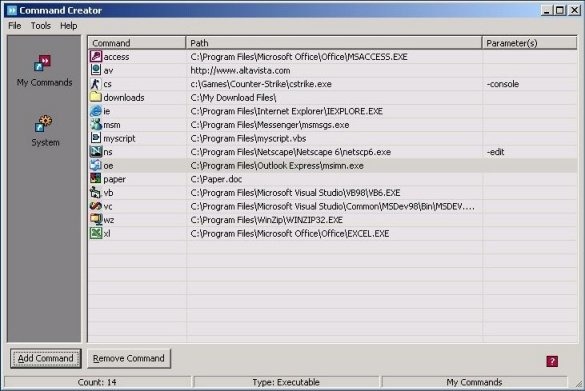
Task: Click the cstrike.exe path cell
Action: point(261,84)
